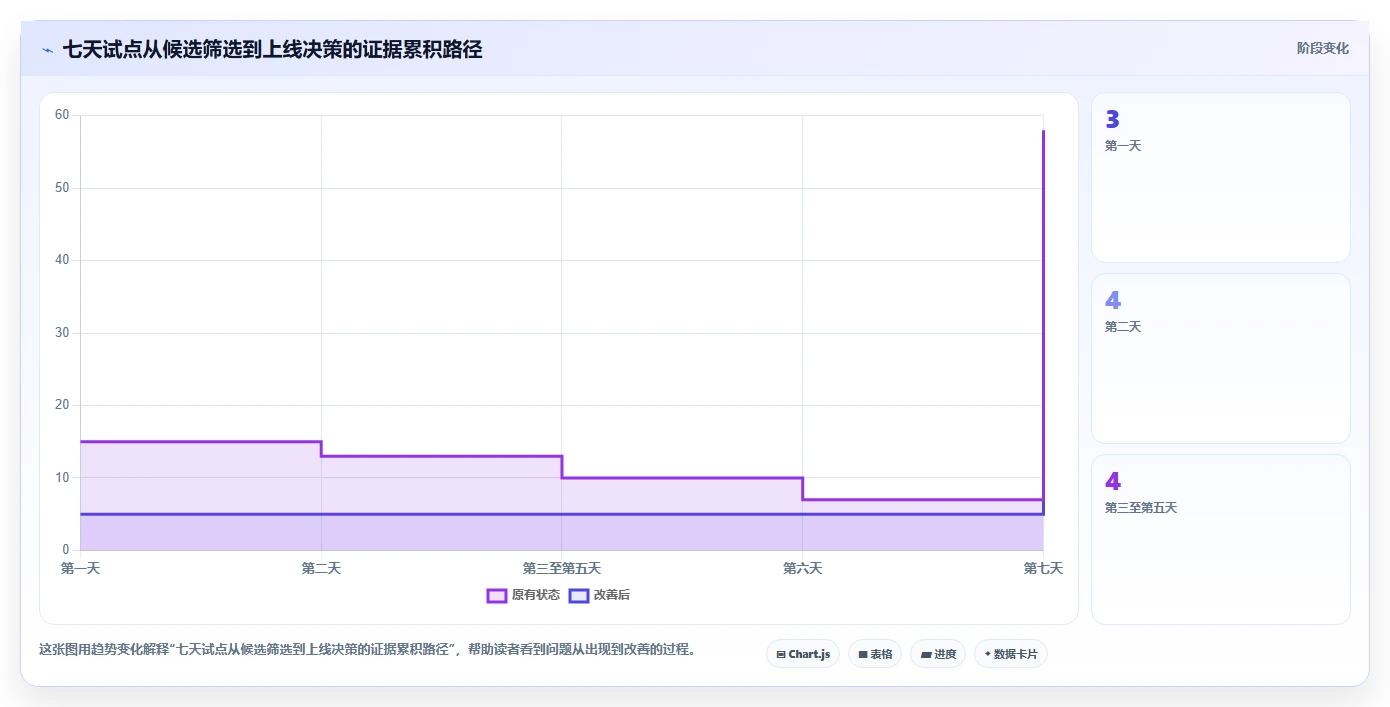Toggle the 原有状态 legend item

pos(523,595)
